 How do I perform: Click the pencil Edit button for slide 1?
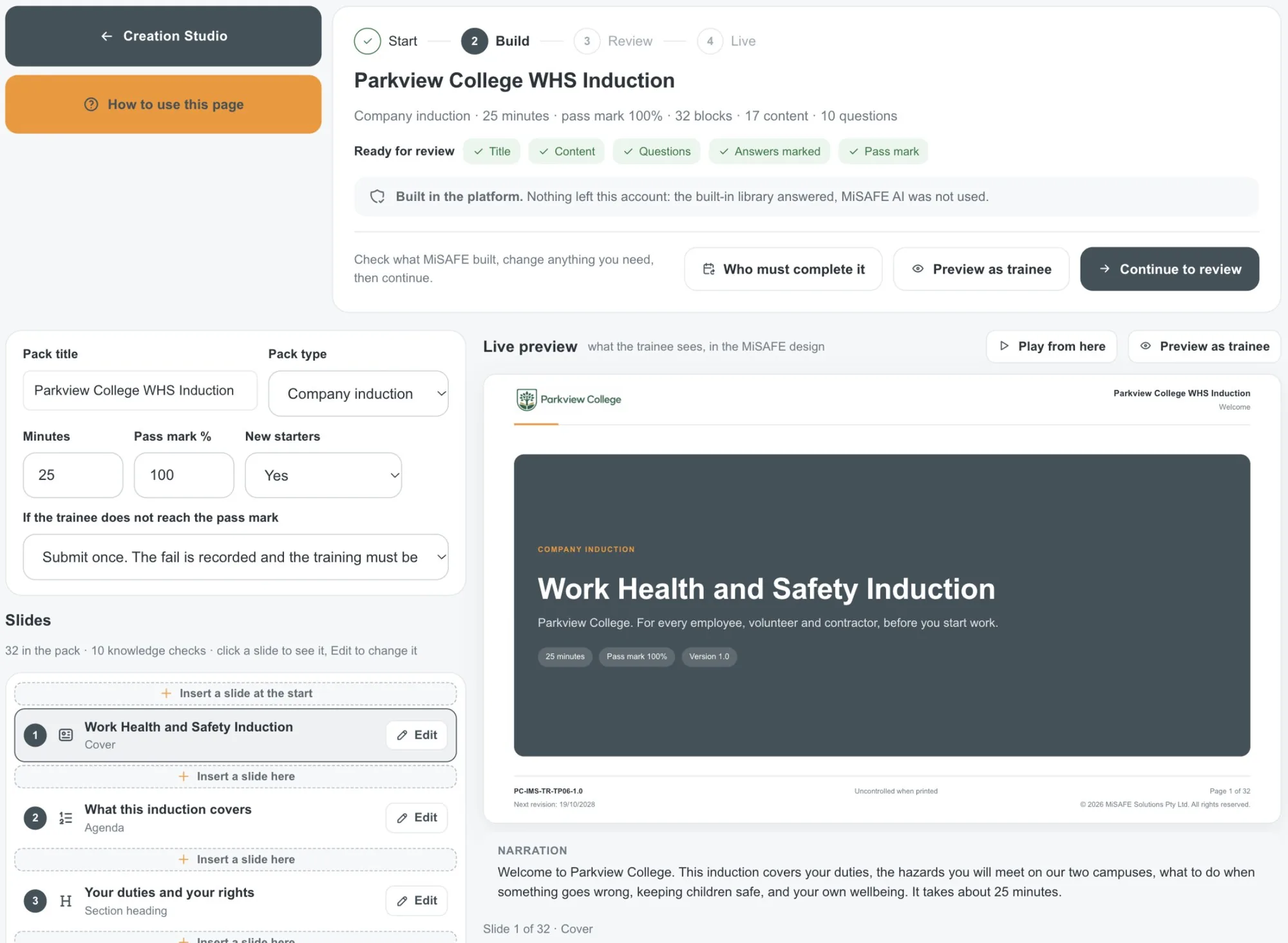tap(417, 735)
